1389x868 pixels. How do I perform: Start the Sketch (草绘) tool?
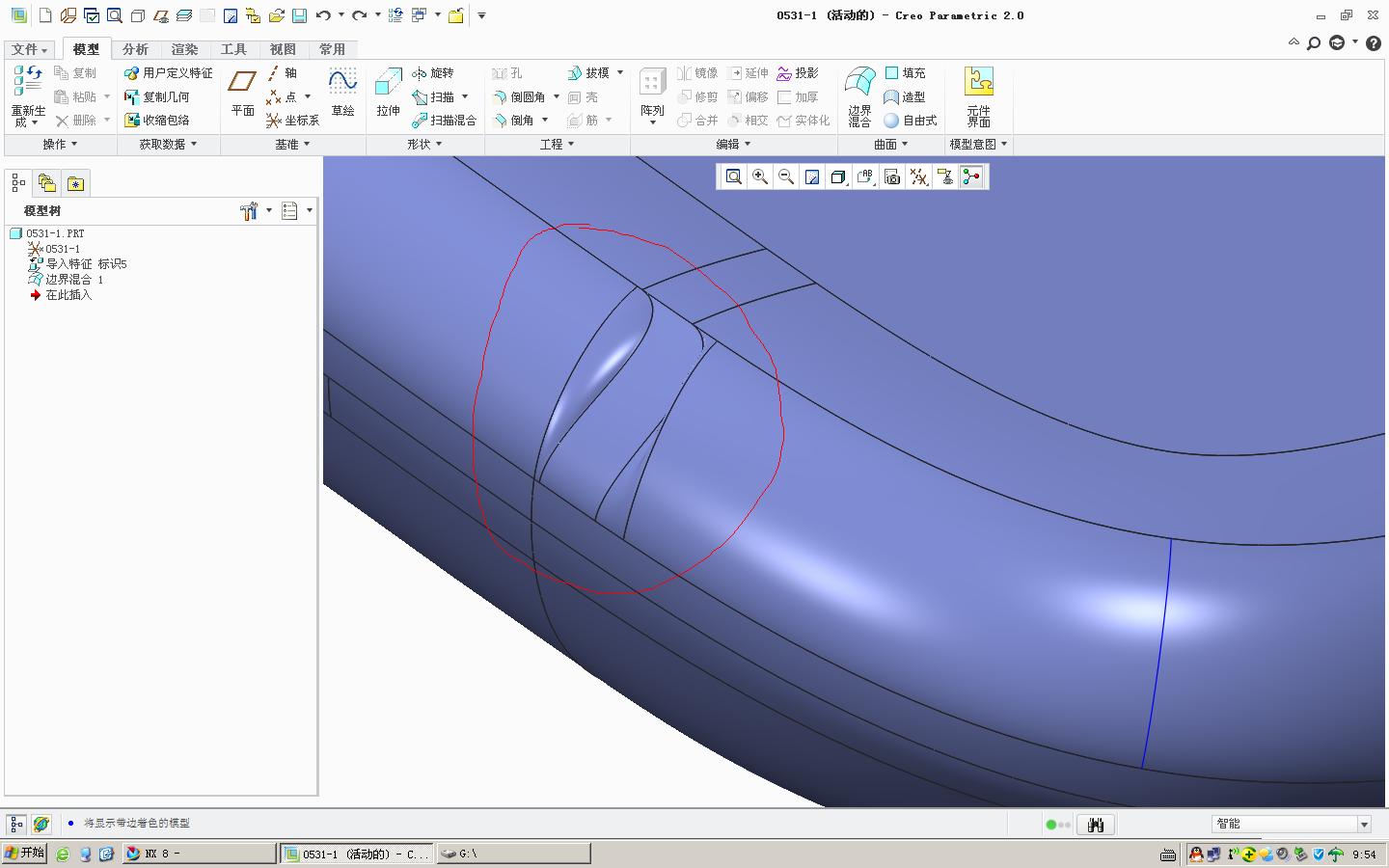coord(342,92)
